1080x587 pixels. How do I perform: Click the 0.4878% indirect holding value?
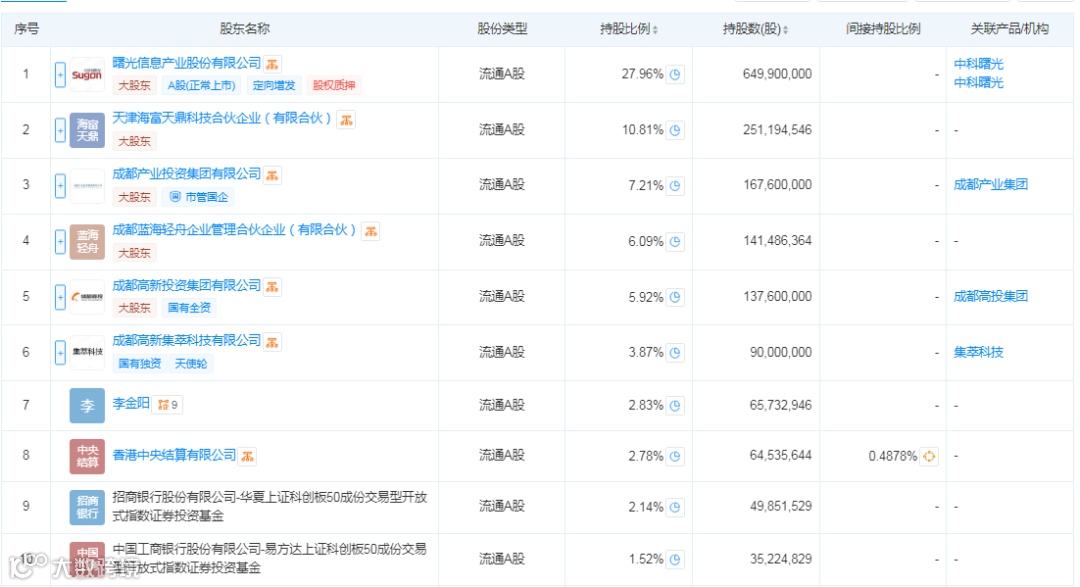pos(893,456)
